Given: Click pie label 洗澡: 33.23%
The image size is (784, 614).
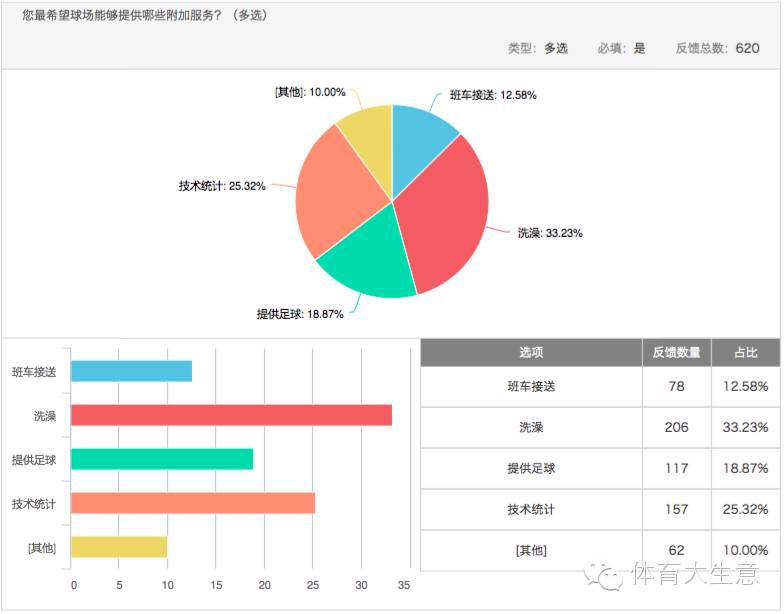Looking at the screenshot, I should click(550, 233).
